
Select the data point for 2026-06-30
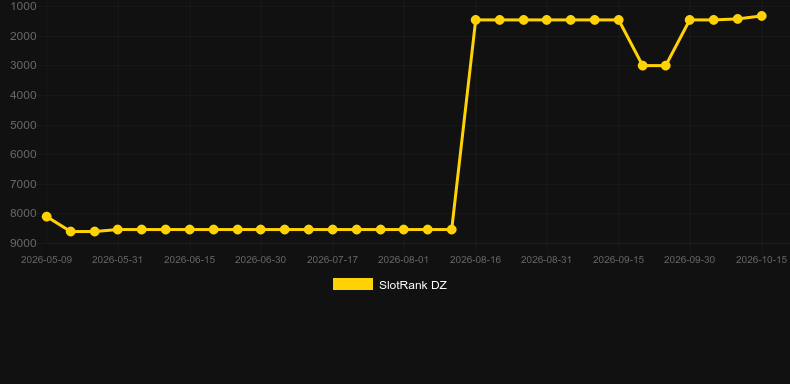click(260, 230)
